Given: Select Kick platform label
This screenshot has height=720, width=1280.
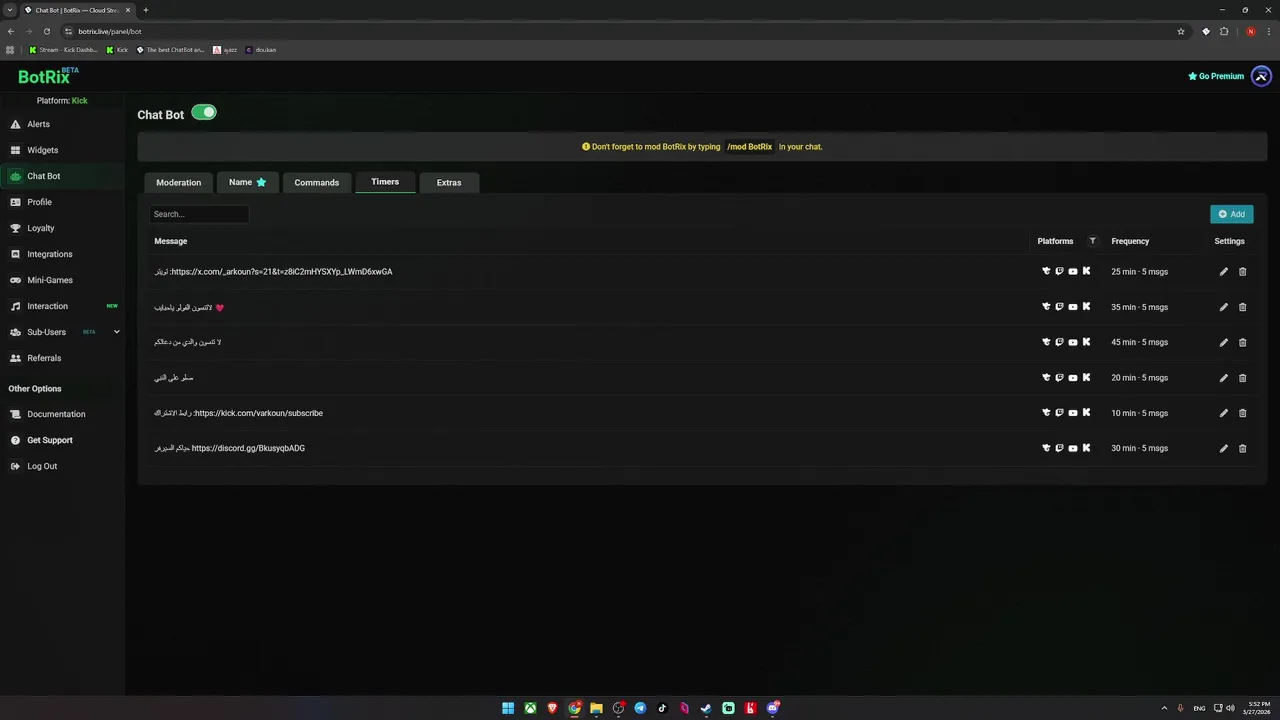Looking at the screenshot, I should tap(80, 101).
